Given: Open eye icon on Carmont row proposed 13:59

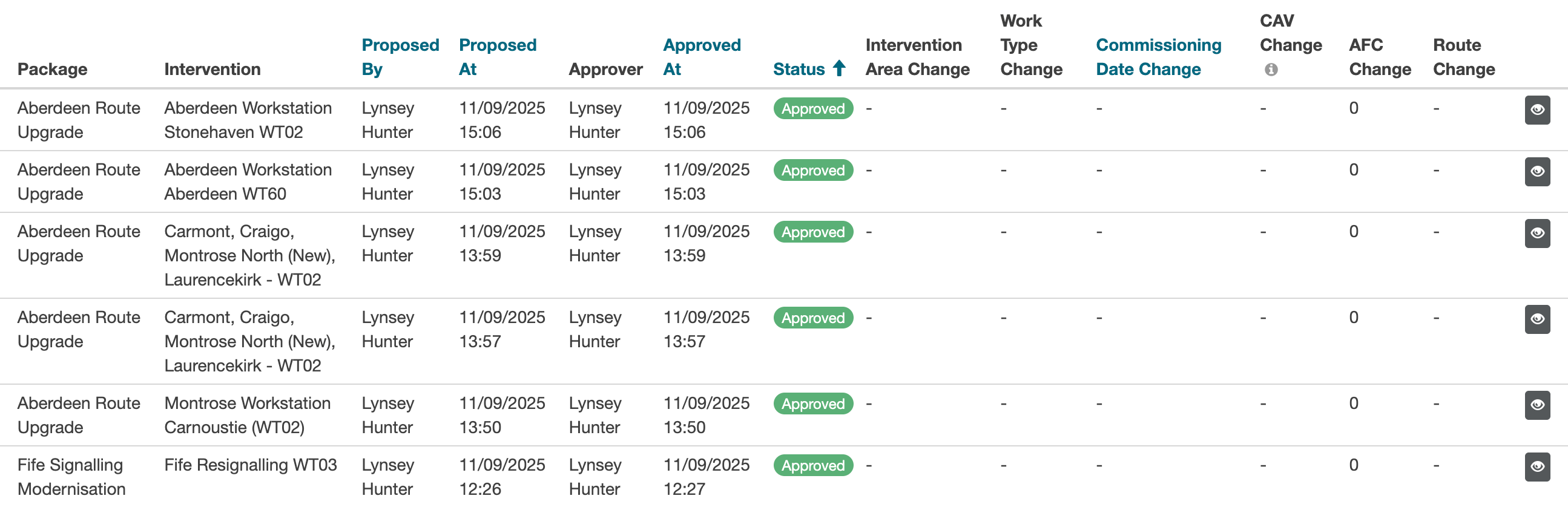Looking at the screenshot, I should point(1538,233).
